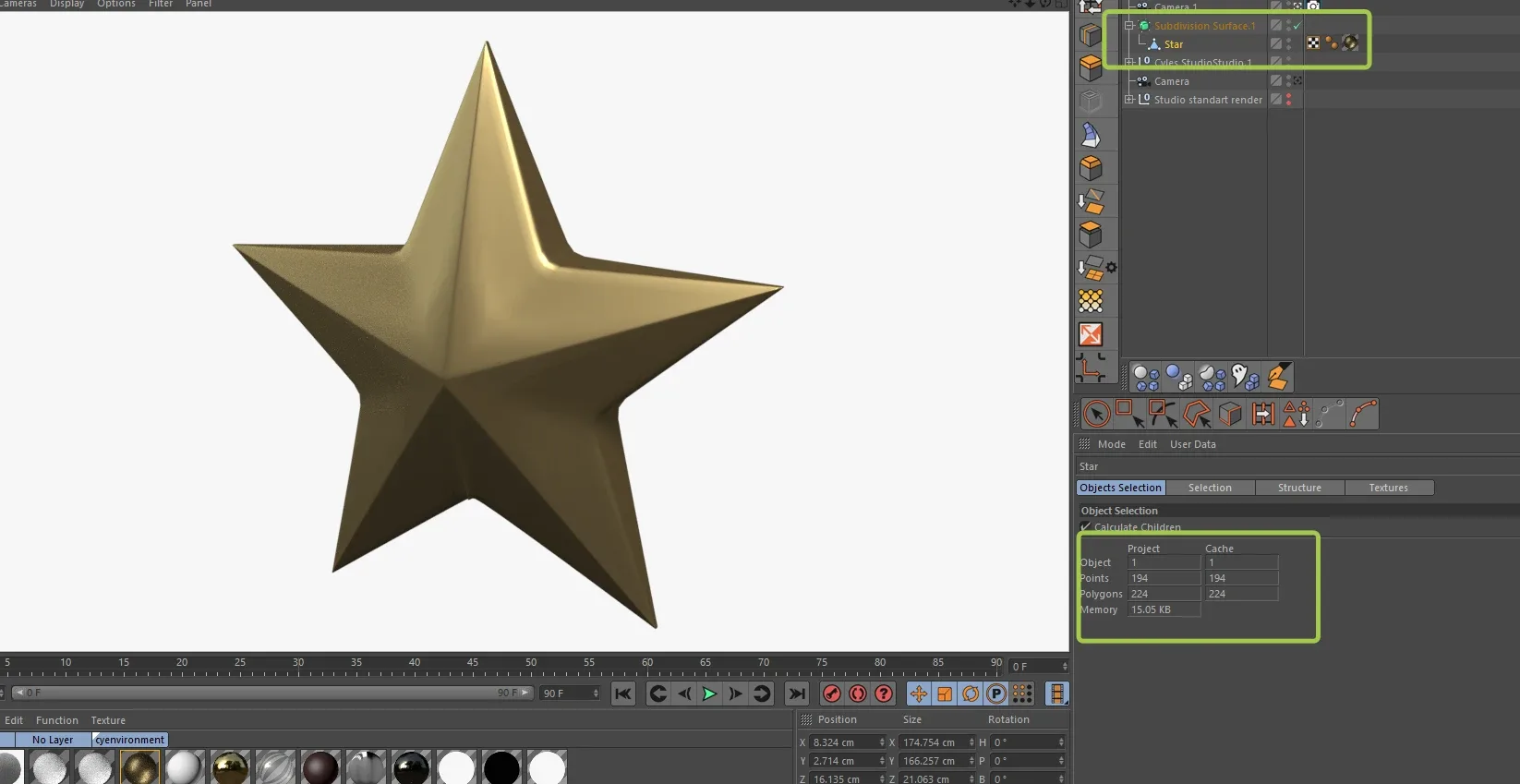The image size is (1520, 784).
Task: Go to start of animation
Action: (623, 694)
